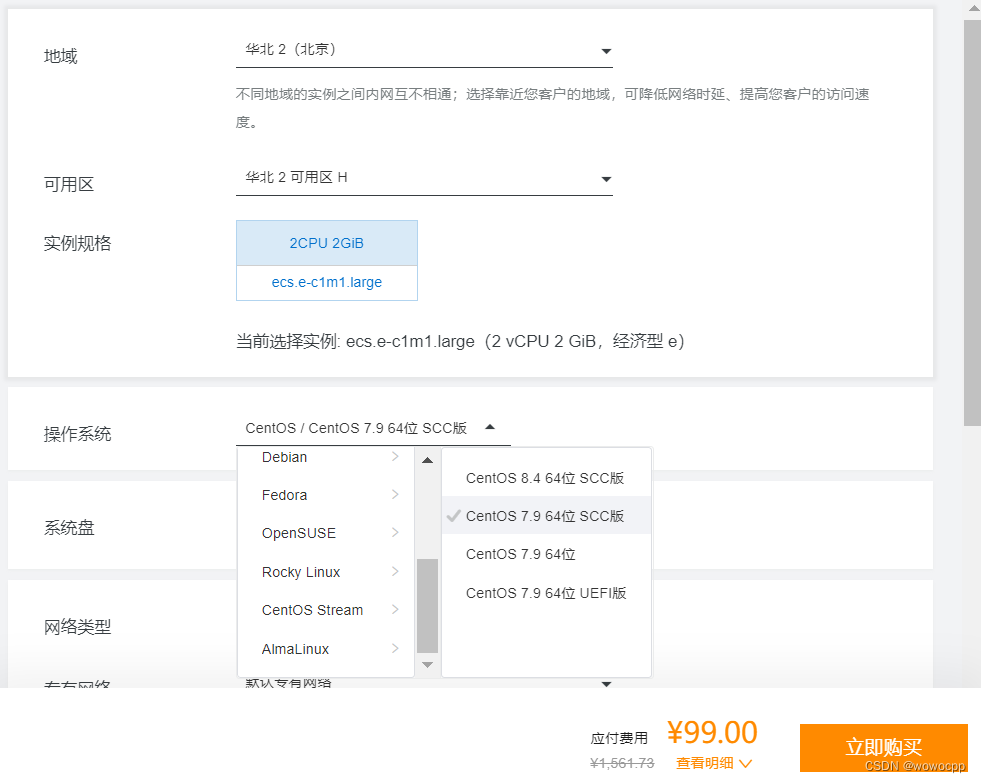The image size is (981, 783).
Task: Collapse the 操作系统 dropdown showing CentOS 7.9
Action: [x=373, y=428]
